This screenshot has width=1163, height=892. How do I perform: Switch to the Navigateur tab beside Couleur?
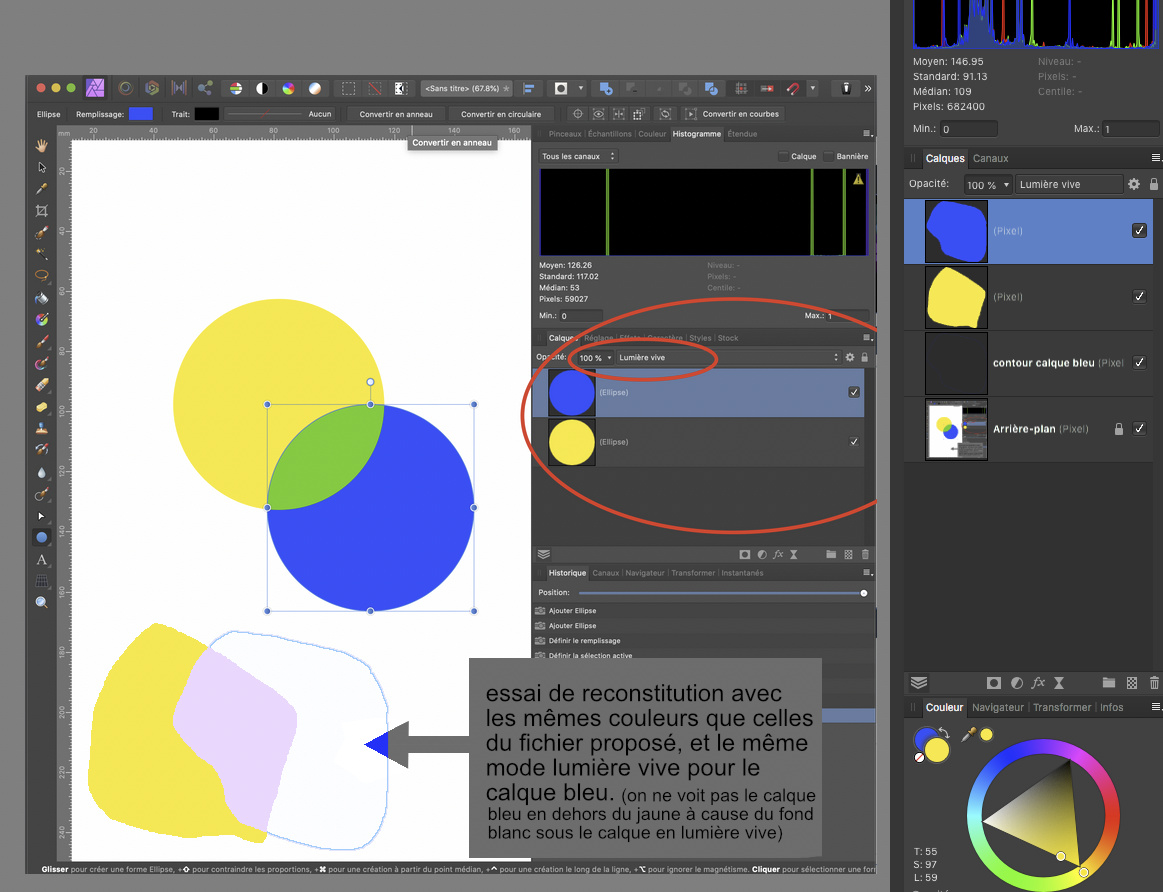click(998, 707)
